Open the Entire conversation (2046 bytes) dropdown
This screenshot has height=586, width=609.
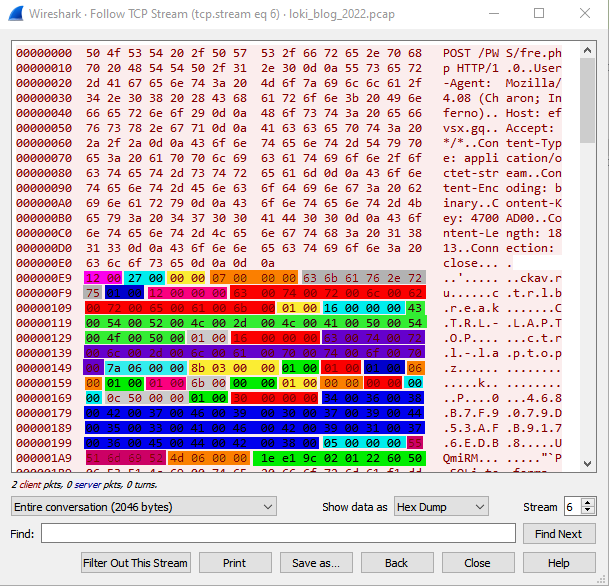click(x=143, y=507)
